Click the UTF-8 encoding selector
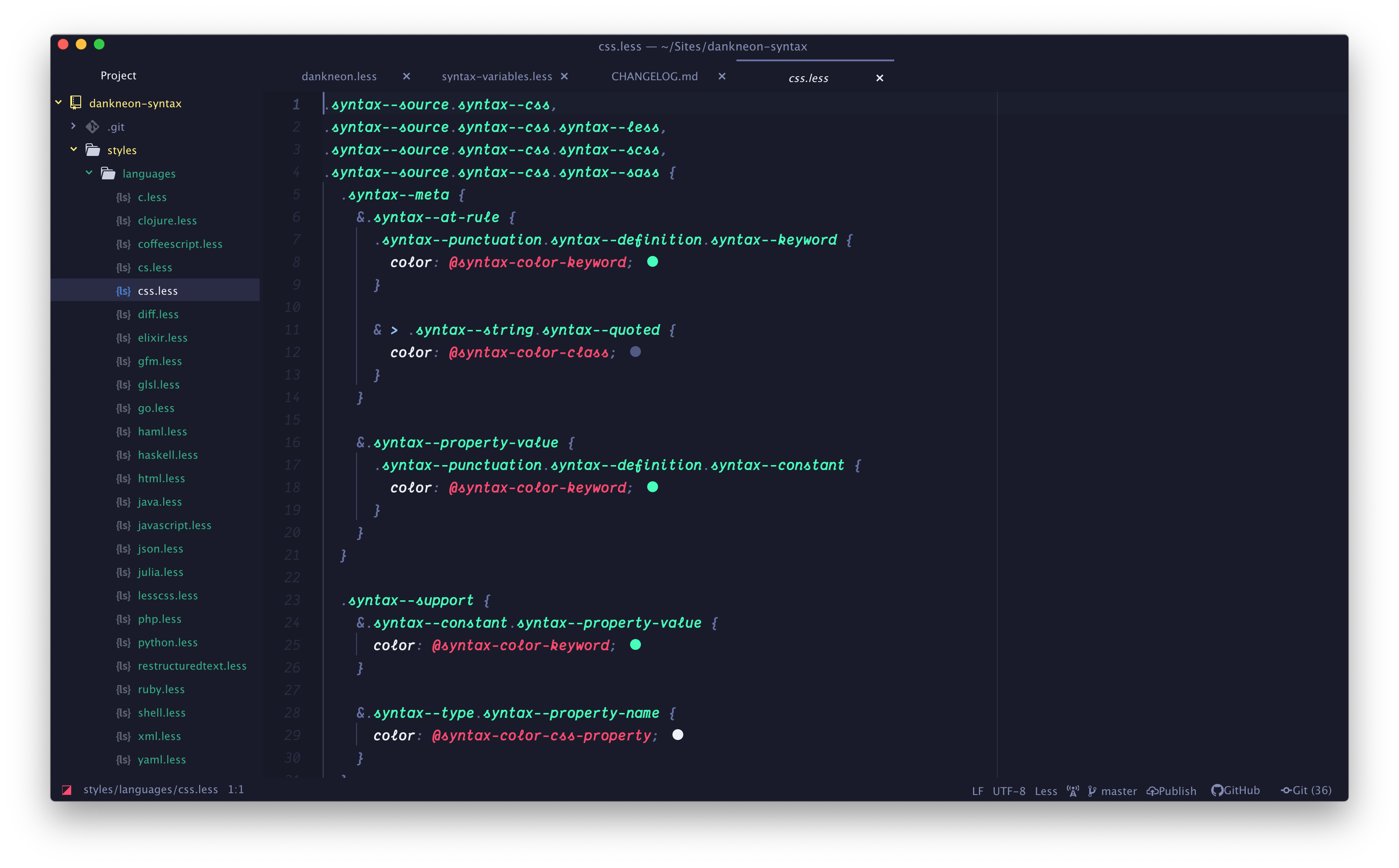The height and width of the screenshot is (868, 1399). tap(1009, 791)
